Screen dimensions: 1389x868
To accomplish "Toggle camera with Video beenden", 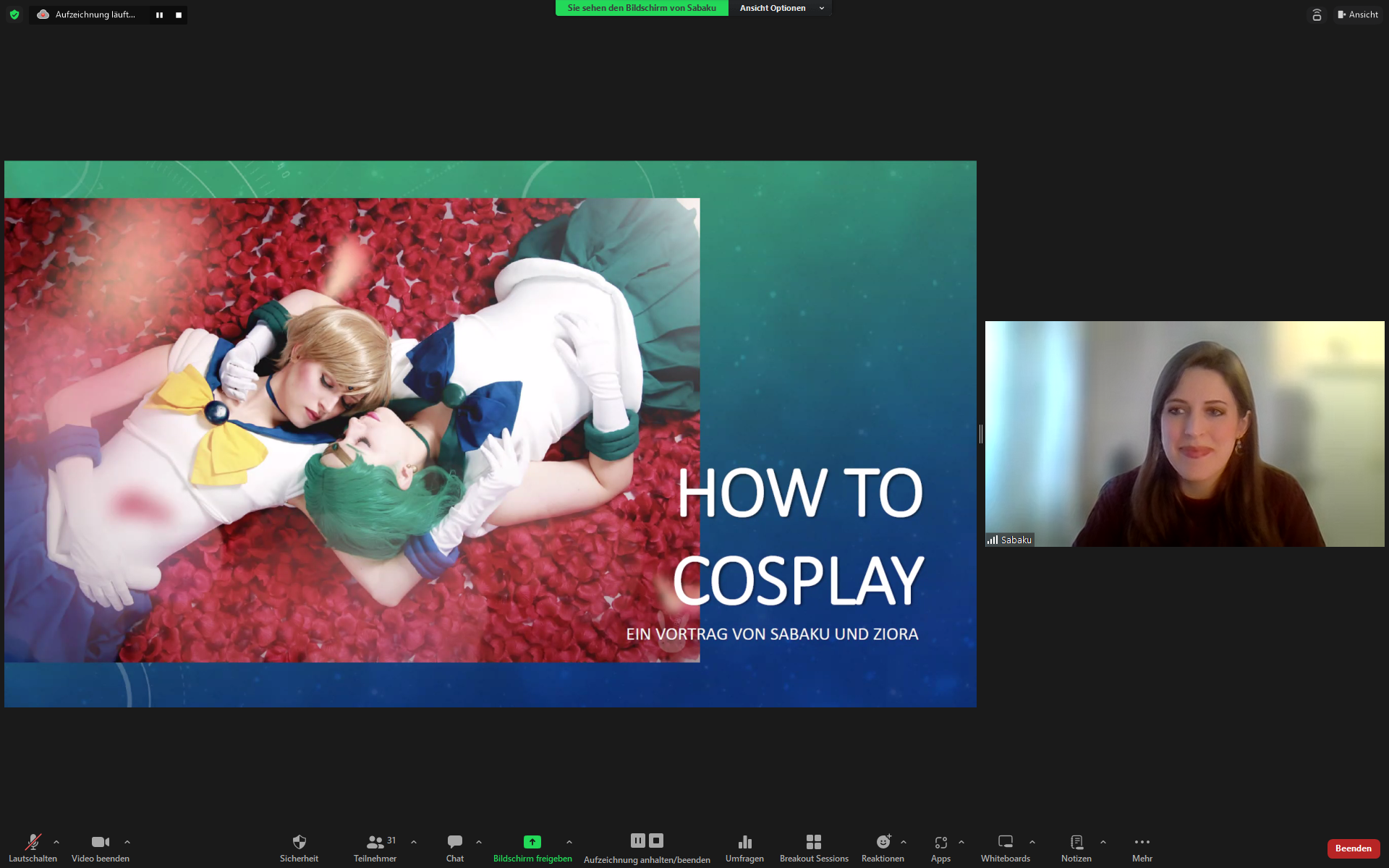I will (x=101, y=848).
